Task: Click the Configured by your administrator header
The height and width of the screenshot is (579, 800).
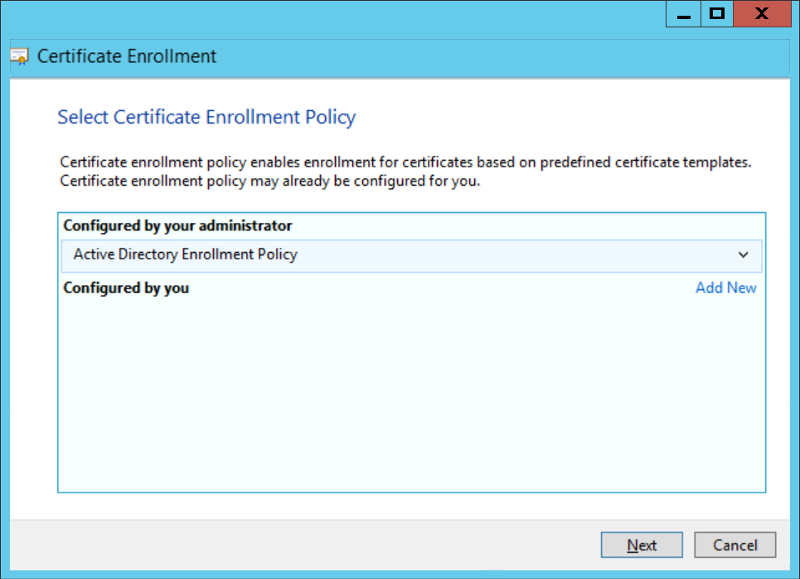Action: [x=178, y=226]
